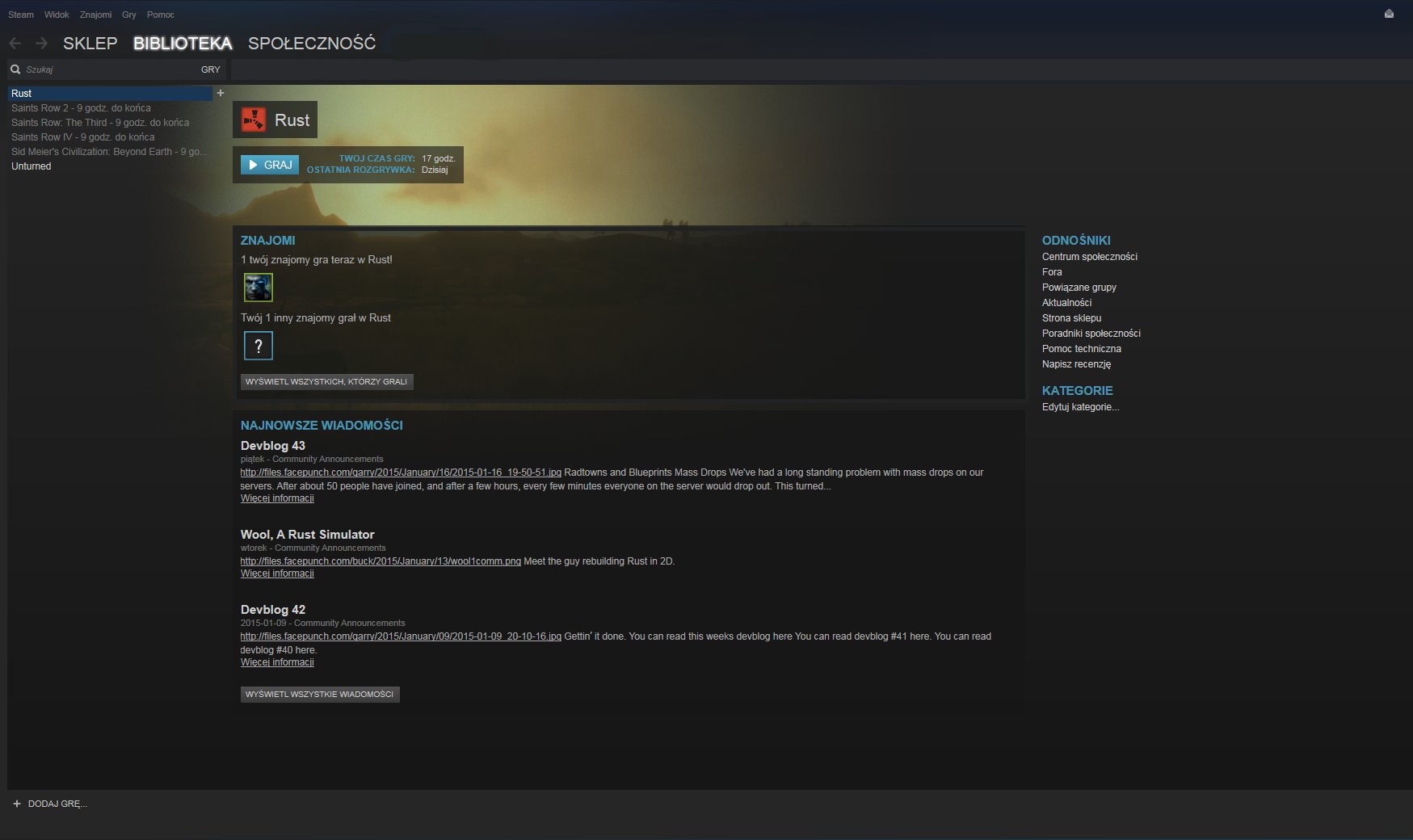
Task: Open Pomoc techniczna link
Action: (x=1082, y=349)
